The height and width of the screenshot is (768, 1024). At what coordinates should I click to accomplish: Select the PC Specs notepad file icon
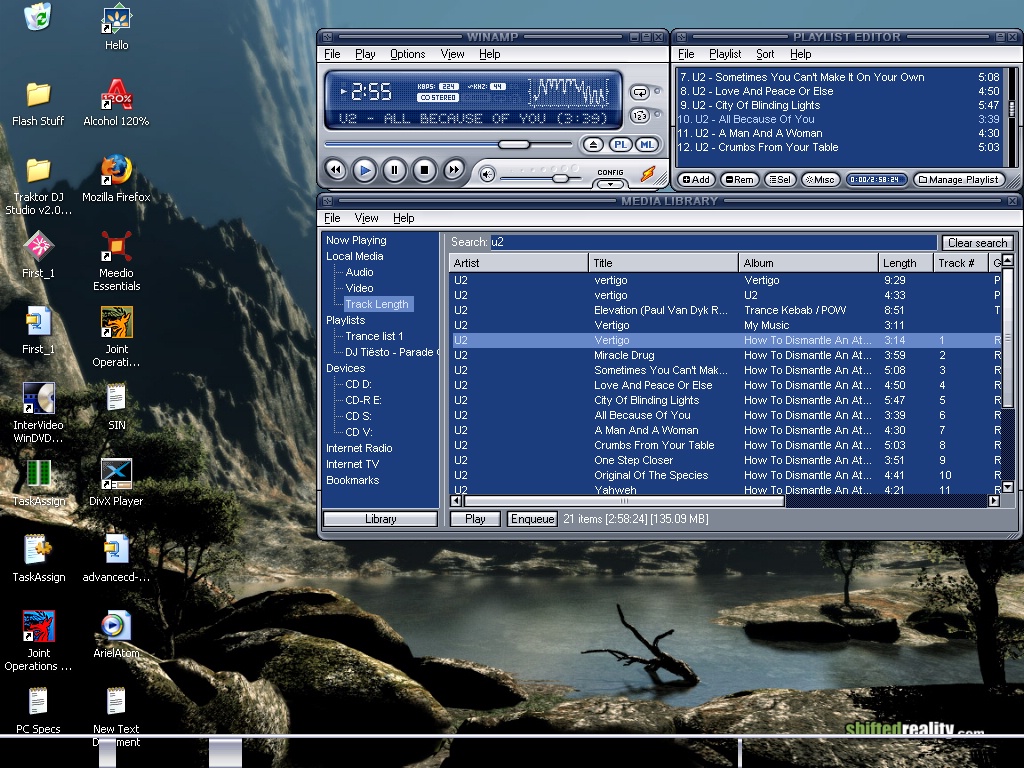tap(38, 711)
